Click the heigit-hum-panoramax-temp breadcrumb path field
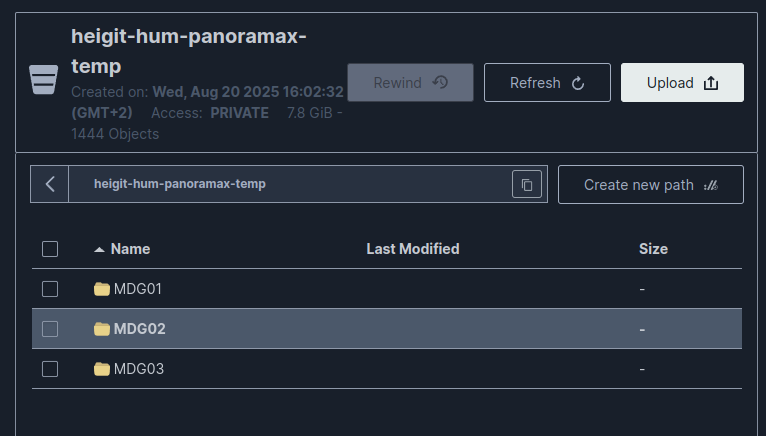 point(290,184)
